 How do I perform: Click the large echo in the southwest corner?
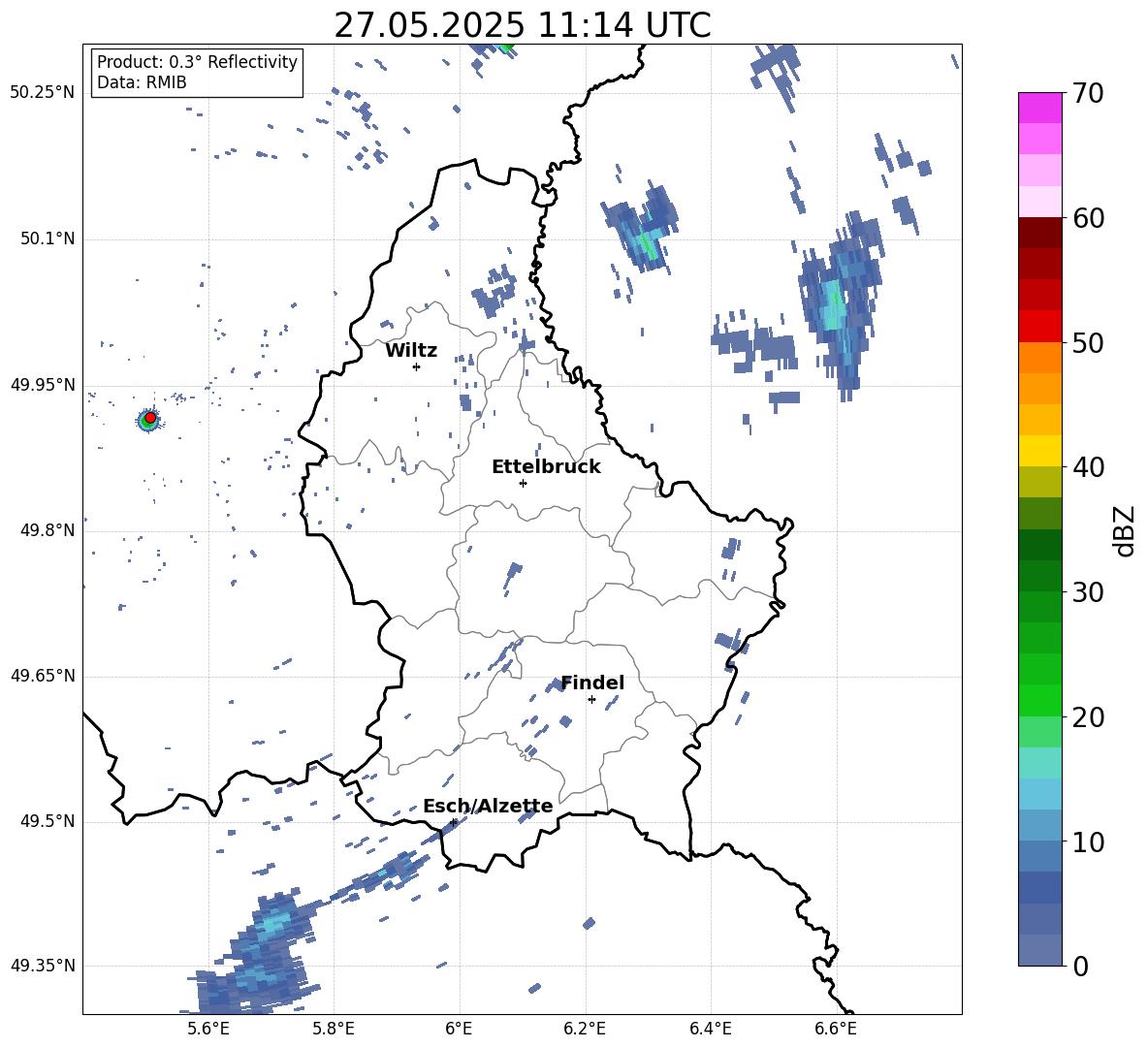(256, 955)
